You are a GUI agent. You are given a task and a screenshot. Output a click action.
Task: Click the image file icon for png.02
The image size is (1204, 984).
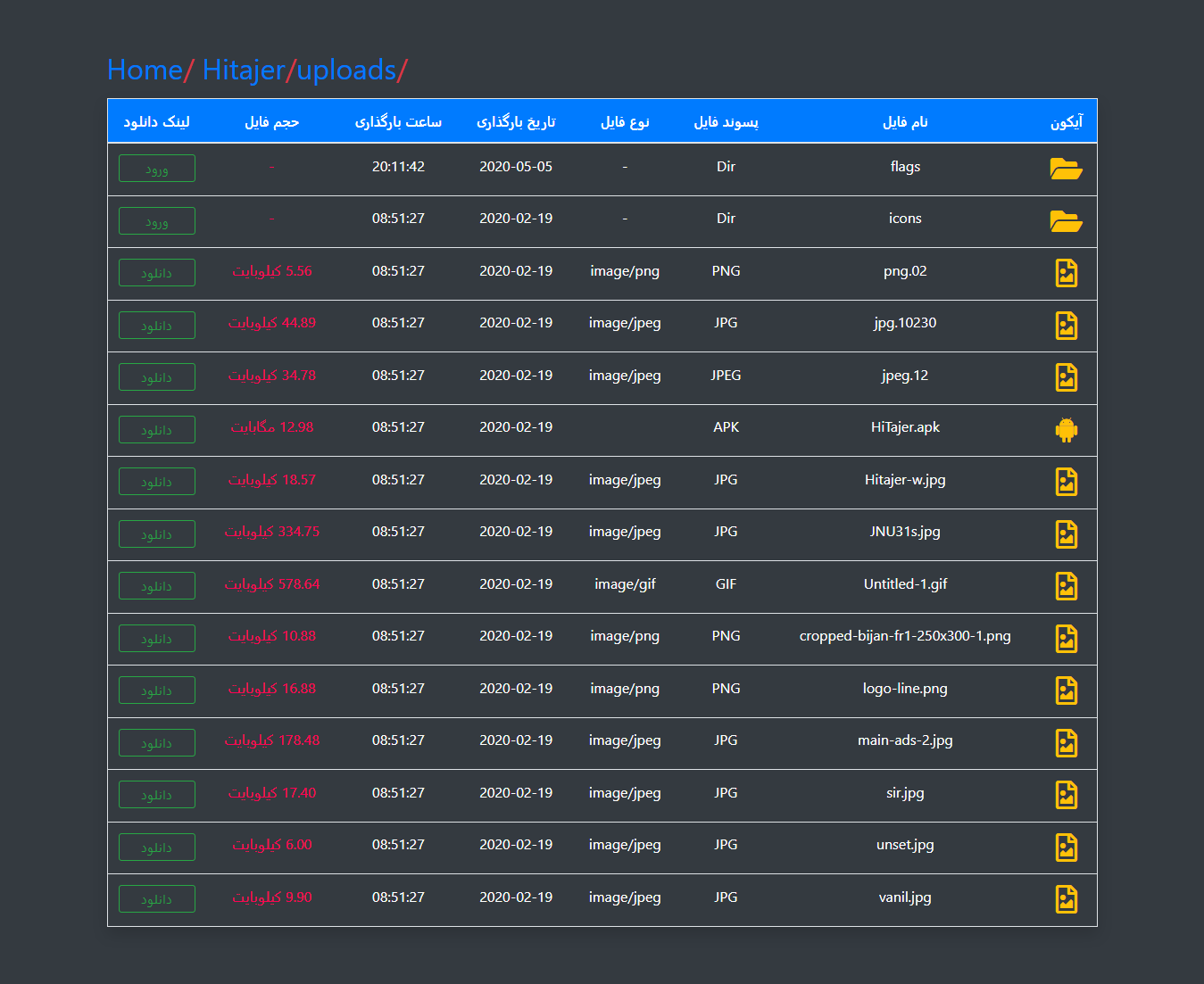click(x=1067, y=273)
